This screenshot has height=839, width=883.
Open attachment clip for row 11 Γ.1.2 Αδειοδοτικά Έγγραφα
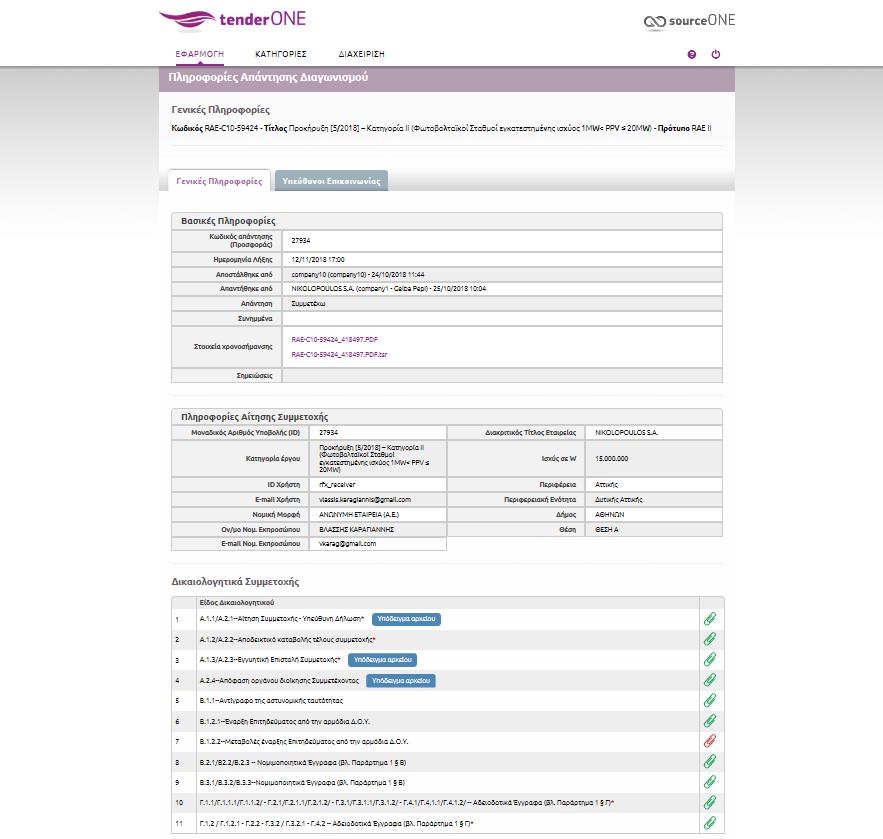[x=710, y=823]
